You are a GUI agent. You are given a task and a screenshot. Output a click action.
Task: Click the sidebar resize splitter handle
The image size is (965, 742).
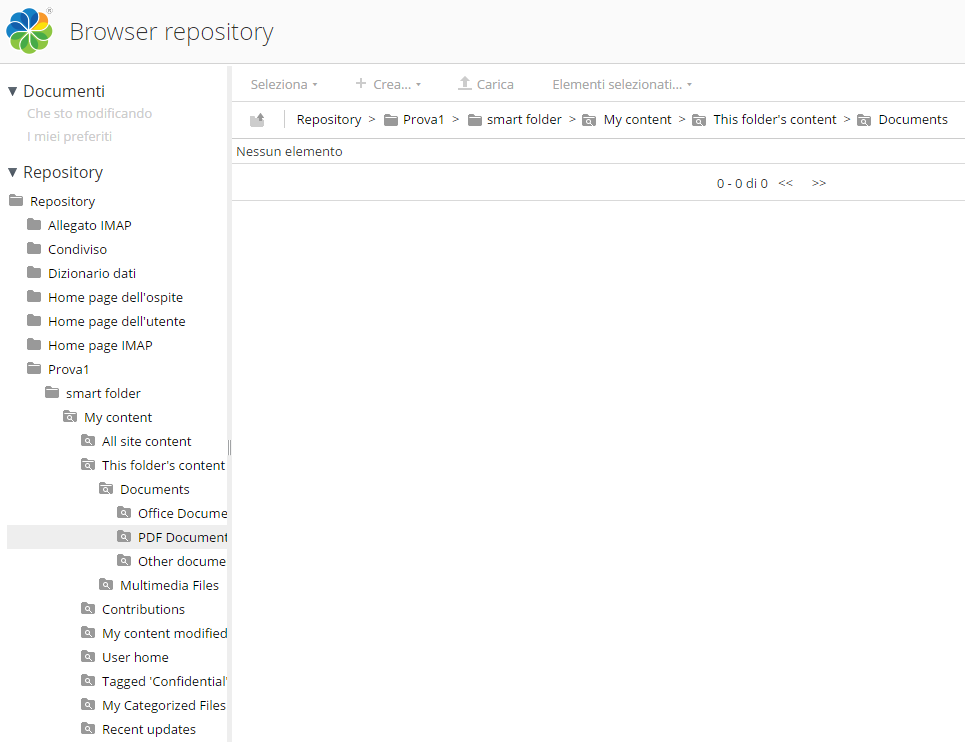tap(230, 447)
